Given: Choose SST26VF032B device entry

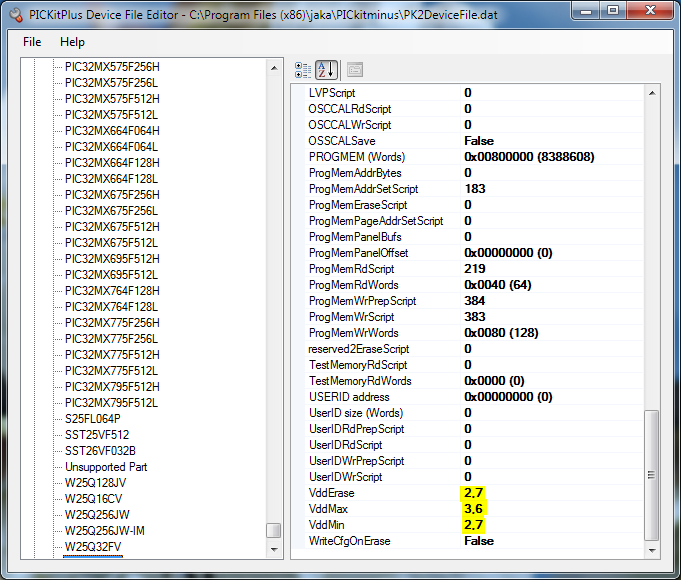Looking at the screenshot, I should (100, 451).
